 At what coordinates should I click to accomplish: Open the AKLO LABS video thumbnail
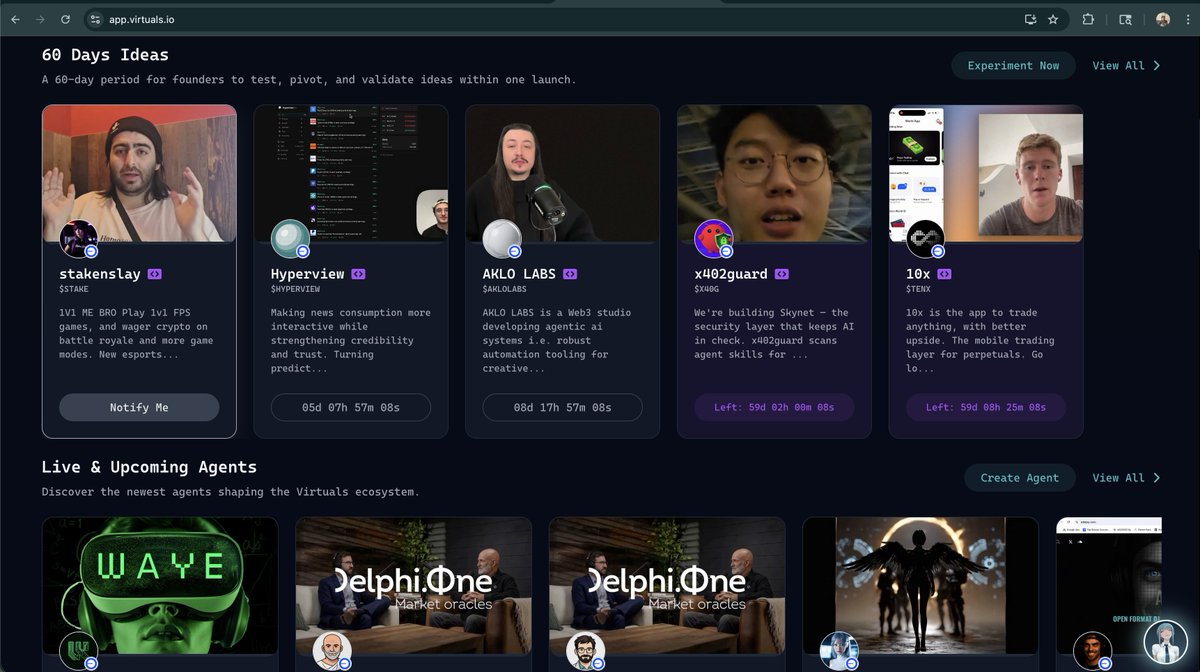563,173
